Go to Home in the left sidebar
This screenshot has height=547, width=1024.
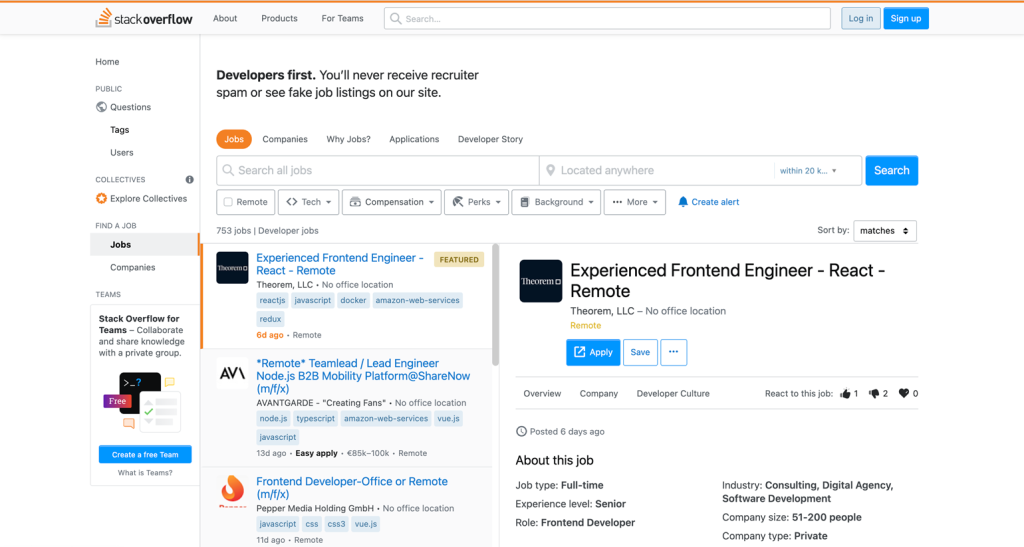[x=107, y=62]
